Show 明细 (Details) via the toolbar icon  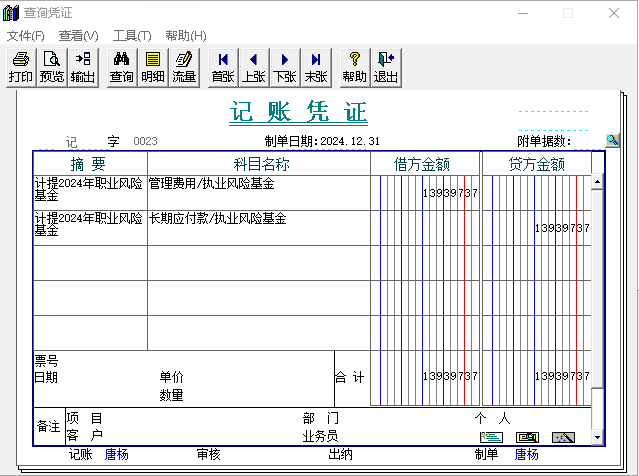[153, 67]
